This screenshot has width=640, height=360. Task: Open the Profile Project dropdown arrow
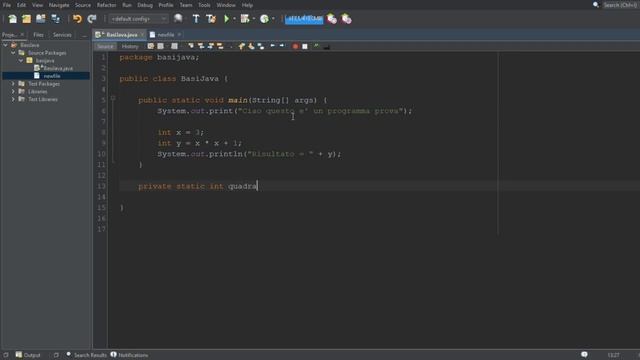[273, 19]
